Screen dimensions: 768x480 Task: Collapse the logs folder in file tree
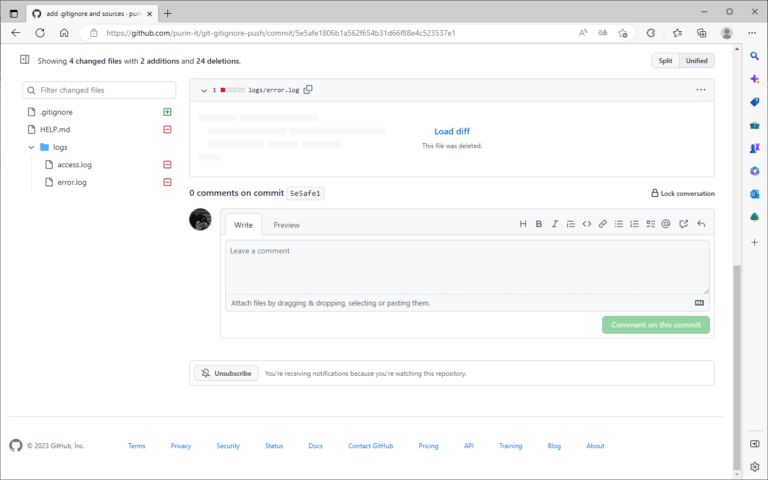(x=32, y=147)
